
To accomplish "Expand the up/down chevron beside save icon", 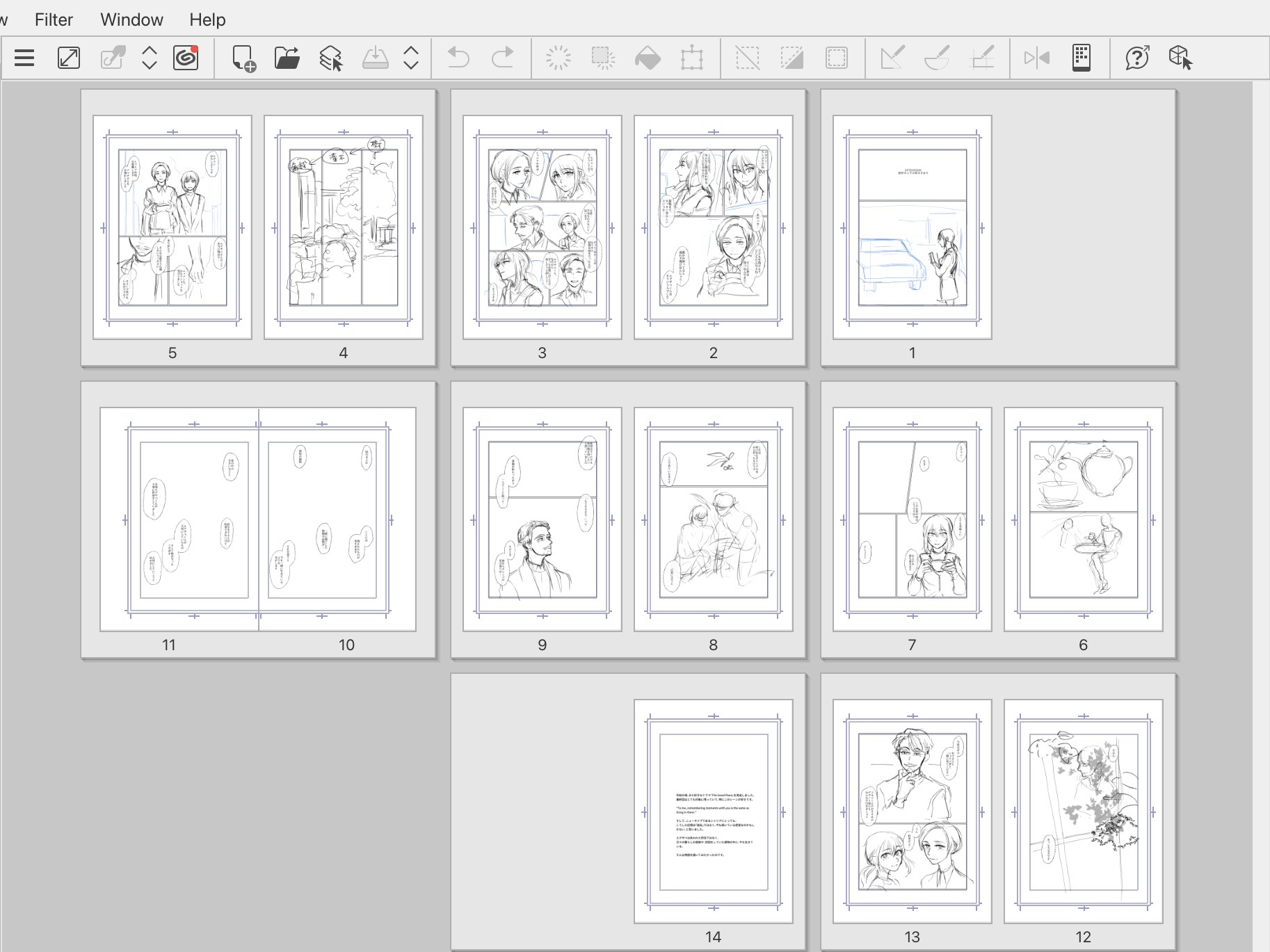I will click(411, 58).
